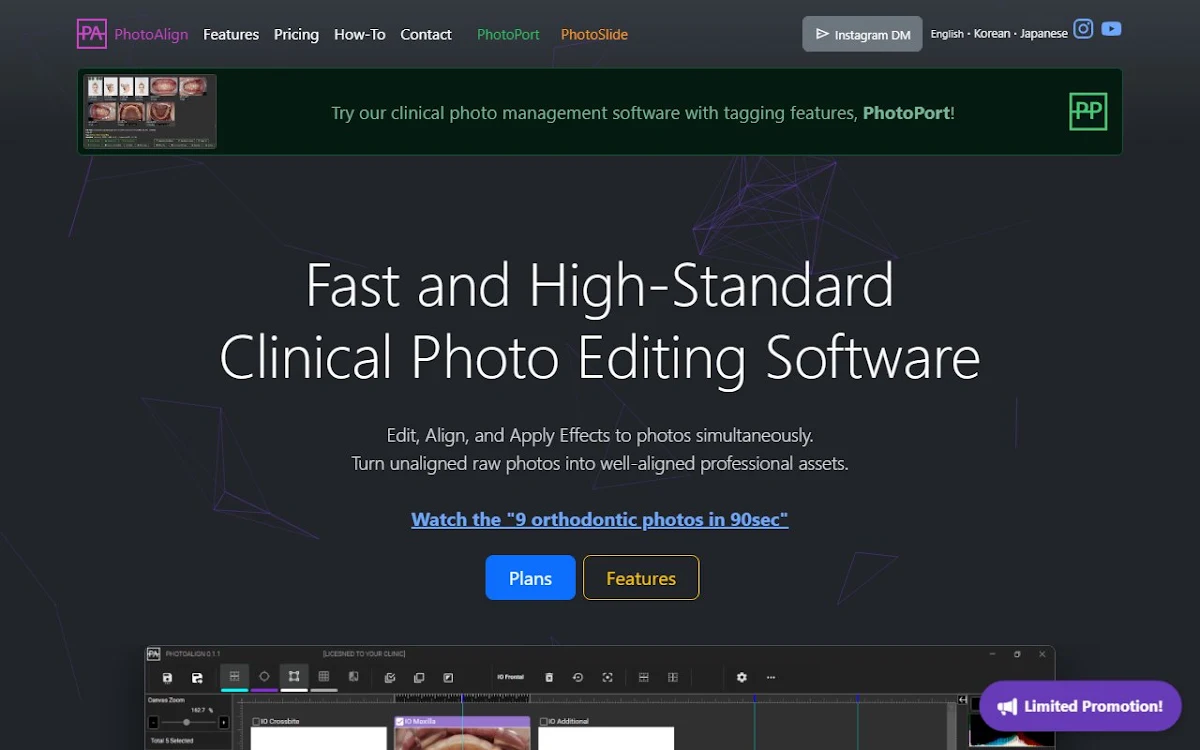Open the YouTube icon link
The image size is (1200, 750).
(1111, 29)
